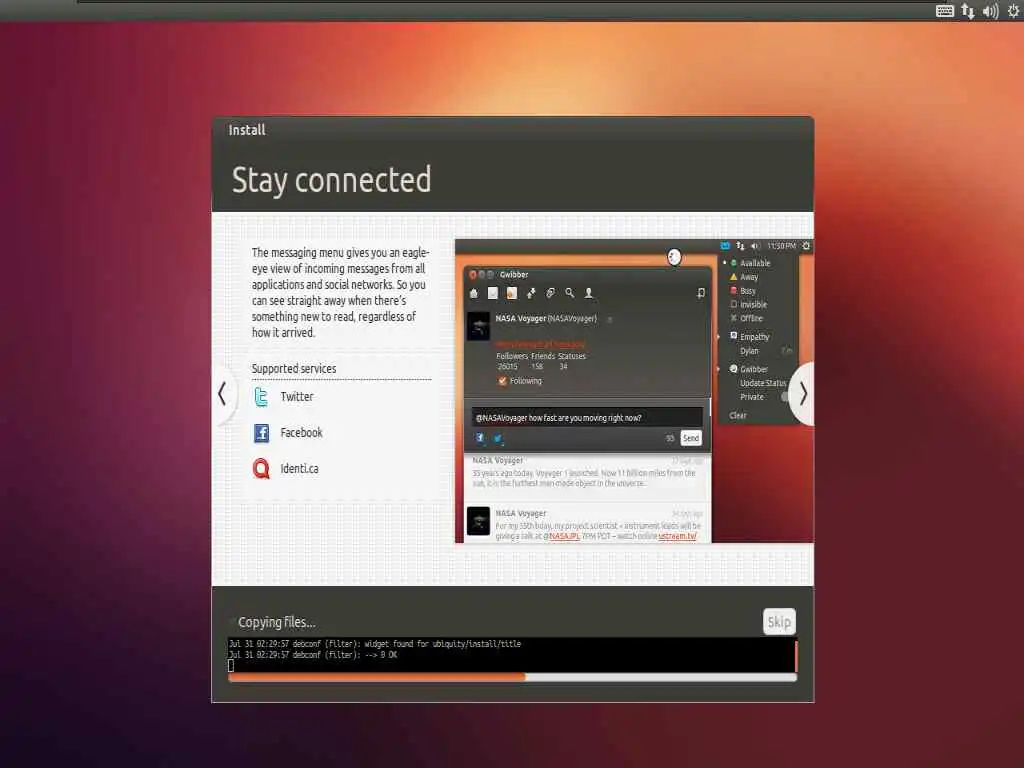Click the Gwibber messages icon in preview

click(x=493, y=293)
